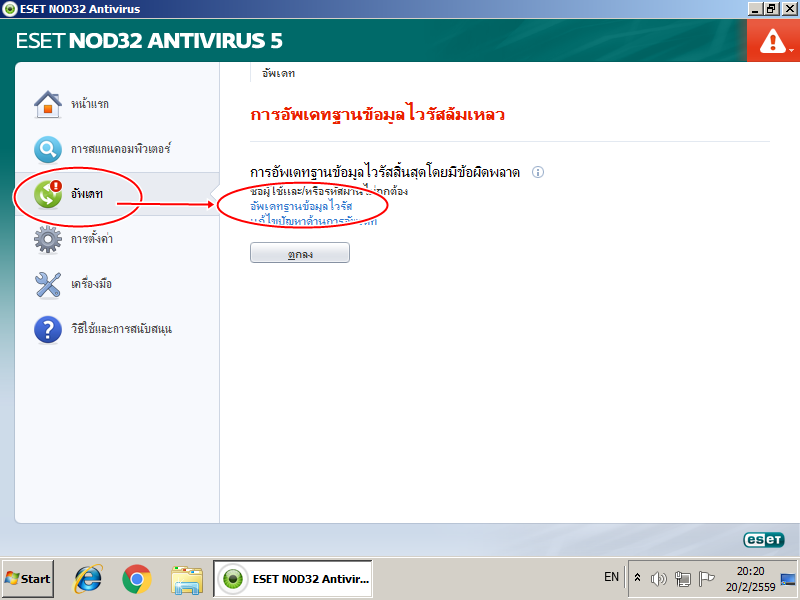The width and height of the screenshot is (800, 600).
Task: Expand hidden tray icons arrow
Action: 637,578
